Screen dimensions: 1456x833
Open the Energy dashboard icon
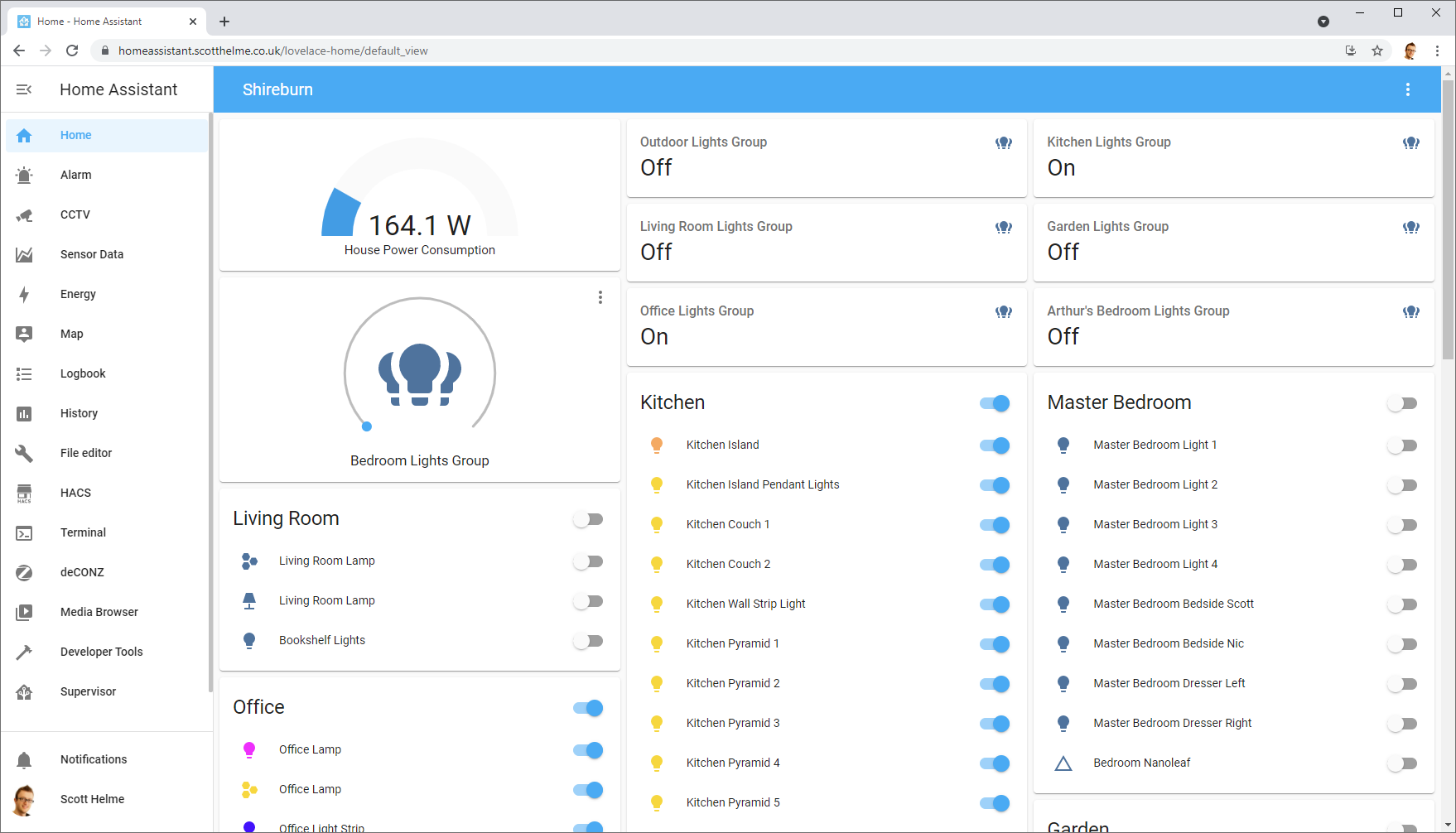coord(25,294)
